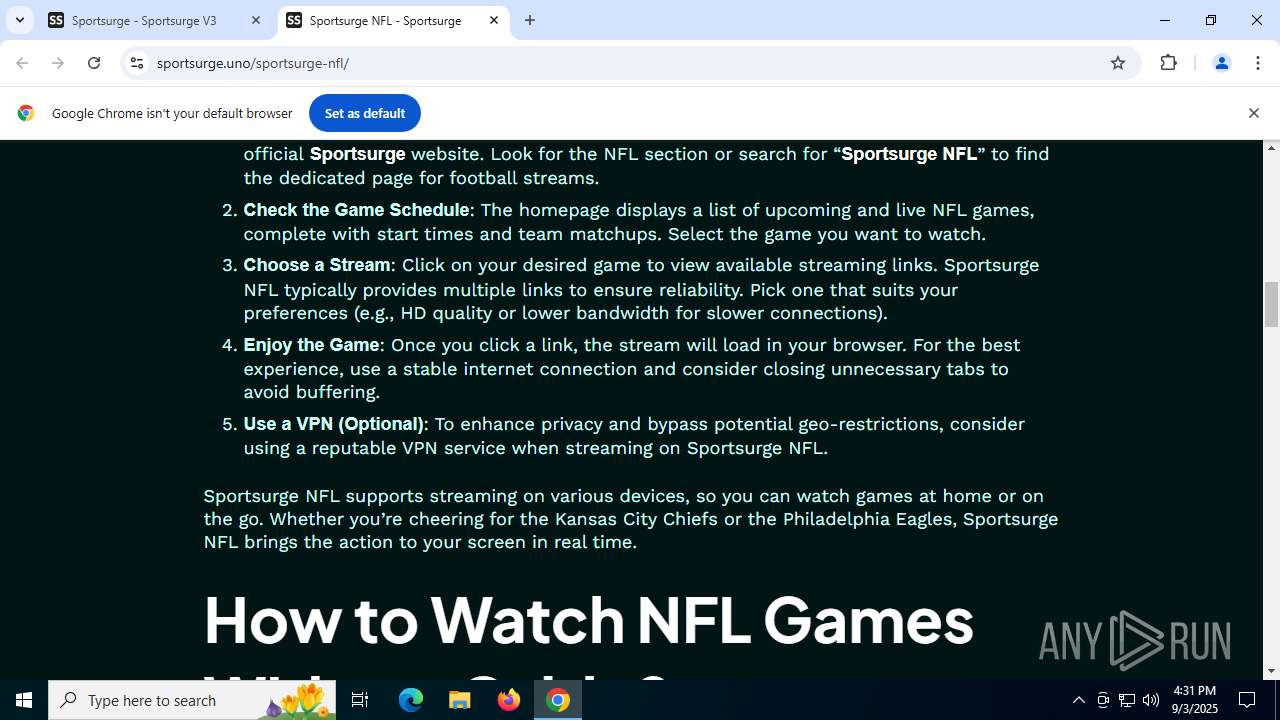
Task: Select the Sportsurge NFL tab
Action: click(393, 20)
